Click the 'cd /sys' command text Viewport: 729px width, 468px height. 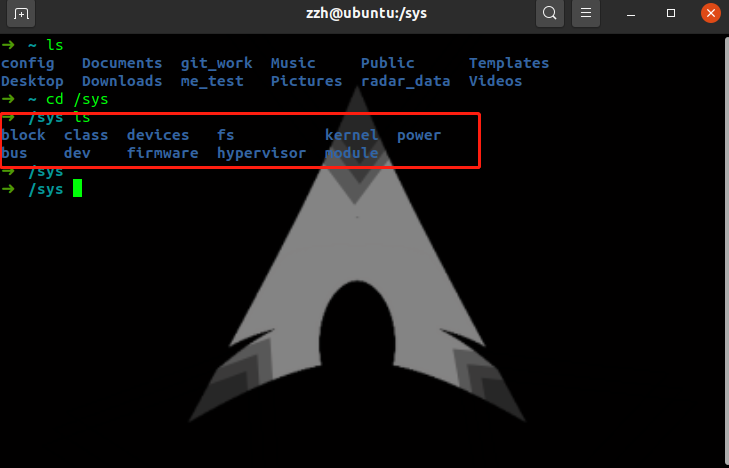coord(77,99)
